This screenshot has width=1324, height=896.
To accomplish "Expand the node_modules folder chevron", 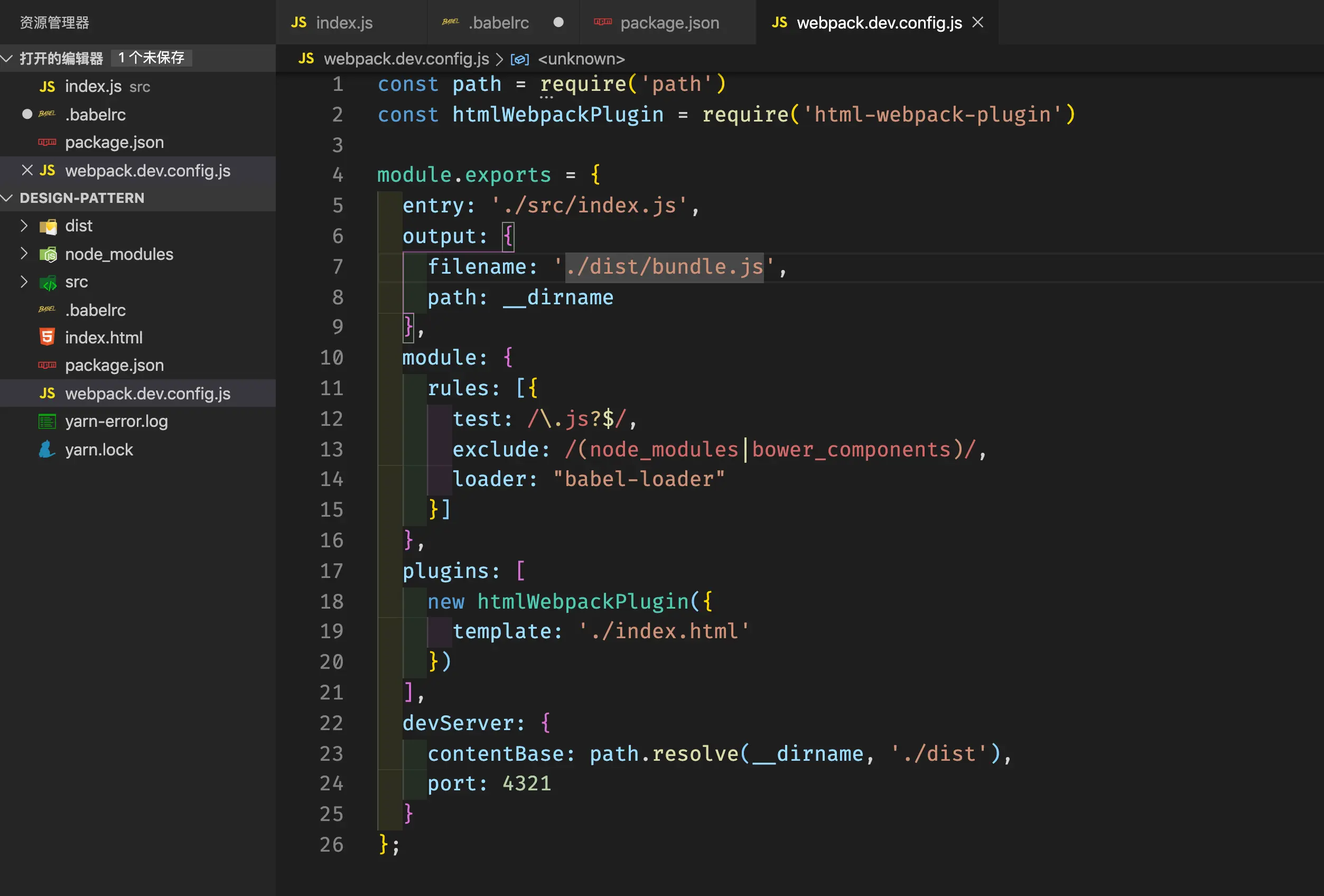I will [24, 254].
